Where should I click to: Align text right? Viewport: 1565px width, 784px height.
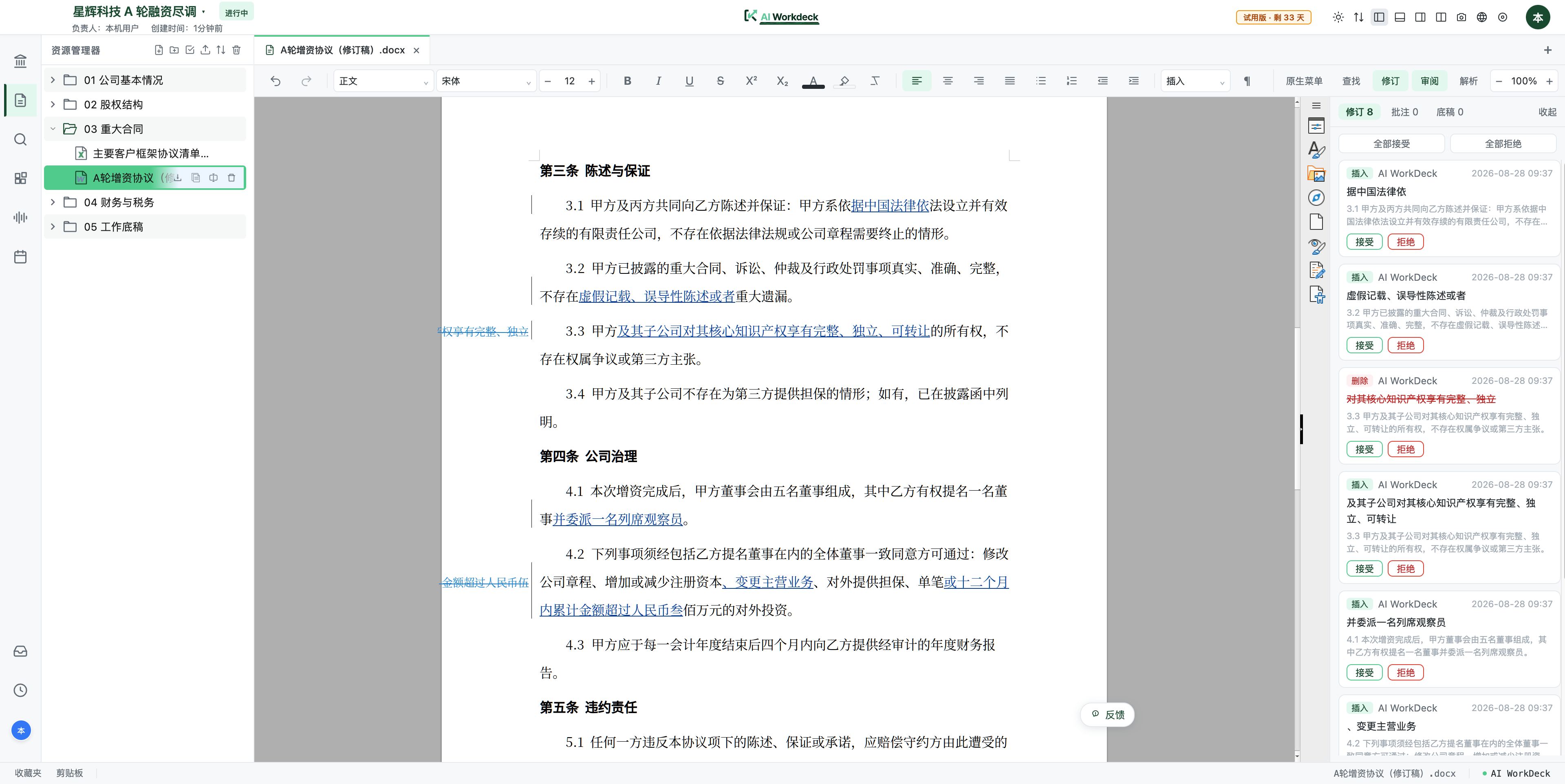click(x=979, y=81)
